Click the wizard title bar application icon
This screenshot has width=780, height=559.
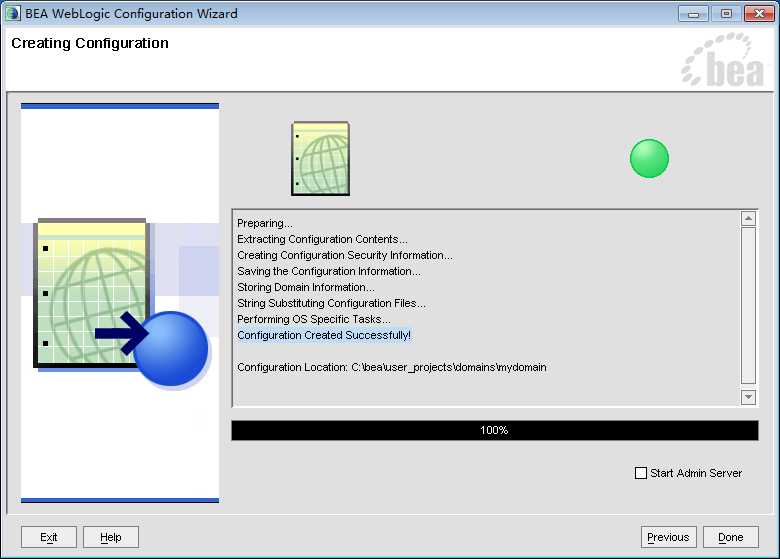pyautogui.click(x=13, y=13)
